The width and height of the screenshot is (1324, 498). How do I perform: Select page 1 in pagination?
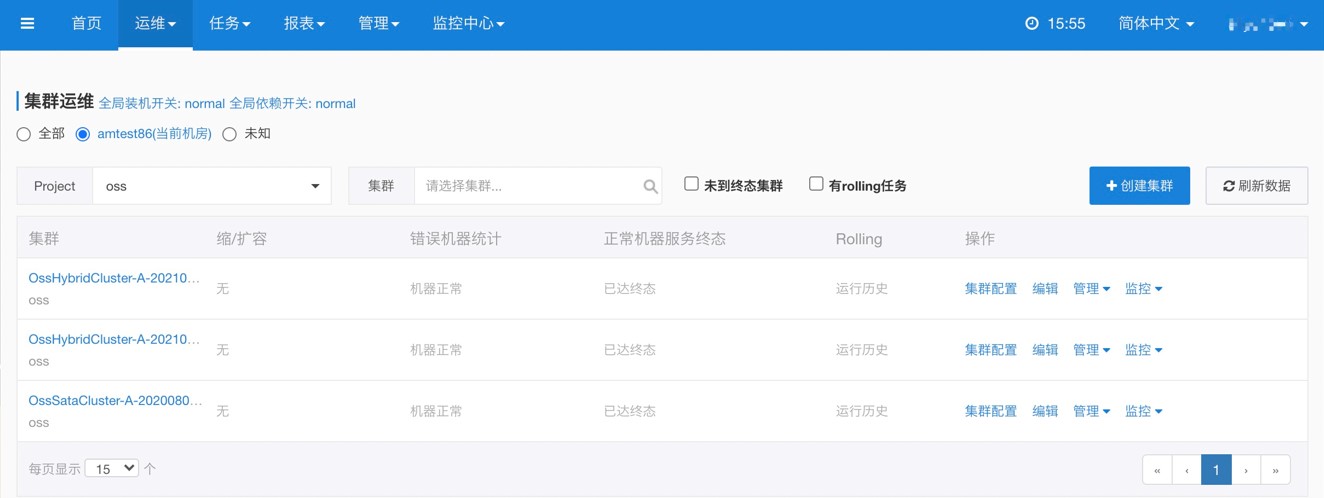(x=1216, y=470)
